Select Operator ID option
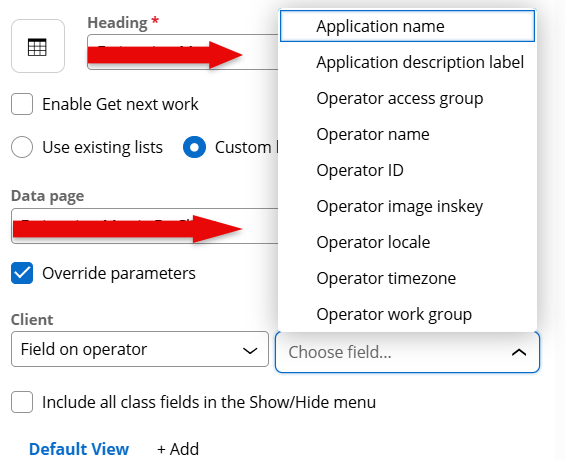Viewport: 565px width, 460px height. point(407,170)
